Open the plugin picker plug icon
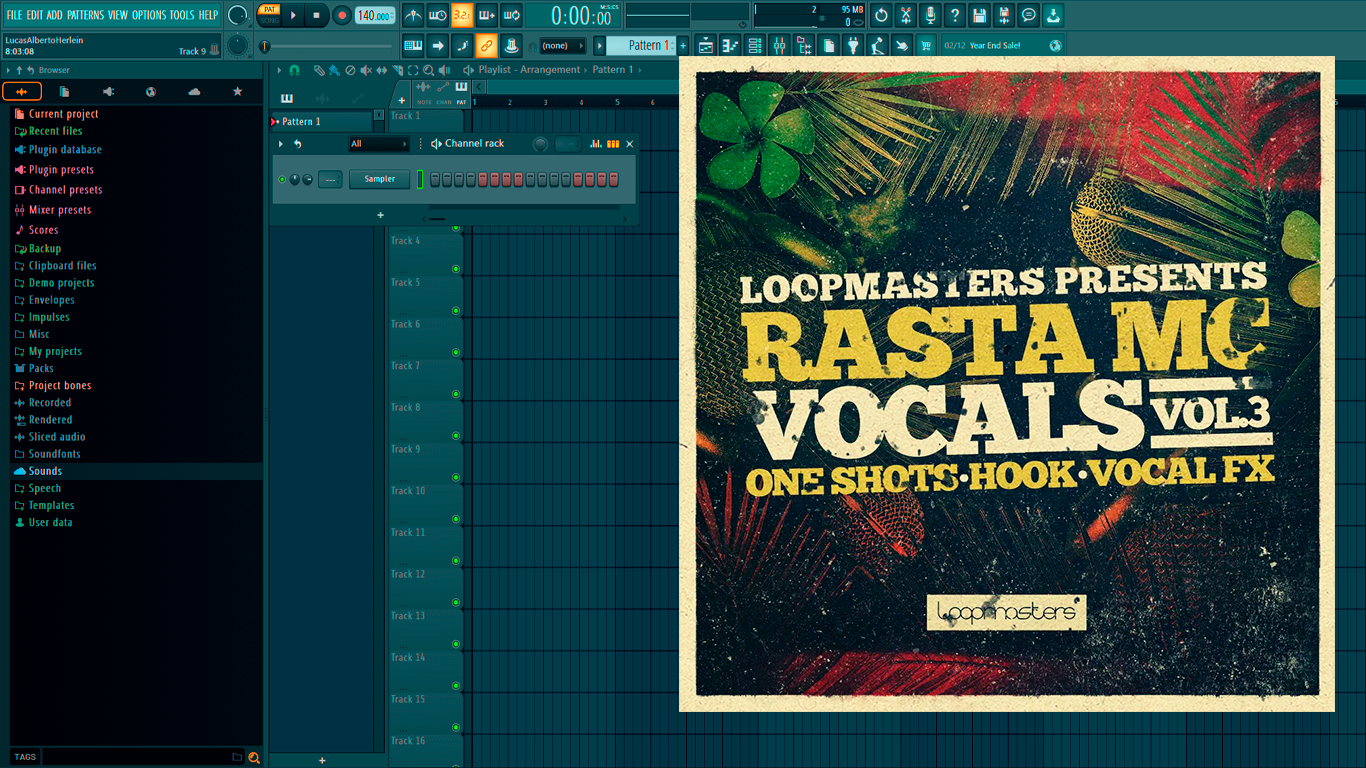This screenshot has width=1366, height=768. pyautogui.click(x=853, y=45)
